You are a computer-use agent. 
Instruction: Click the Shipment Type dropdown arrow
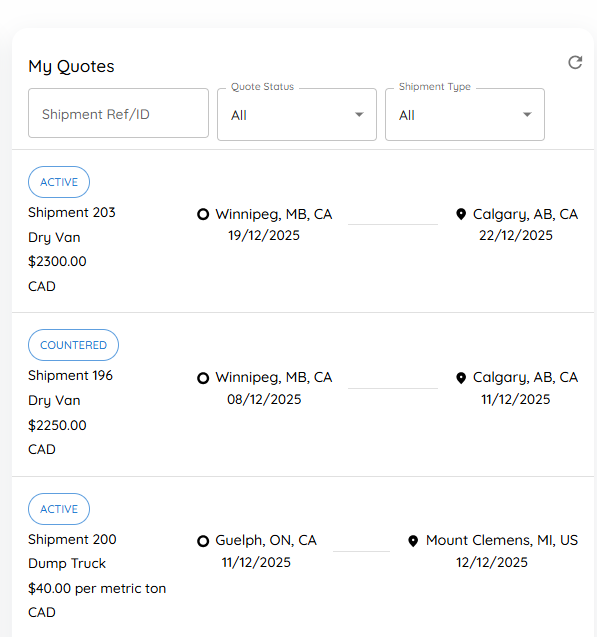click(527, 115)
